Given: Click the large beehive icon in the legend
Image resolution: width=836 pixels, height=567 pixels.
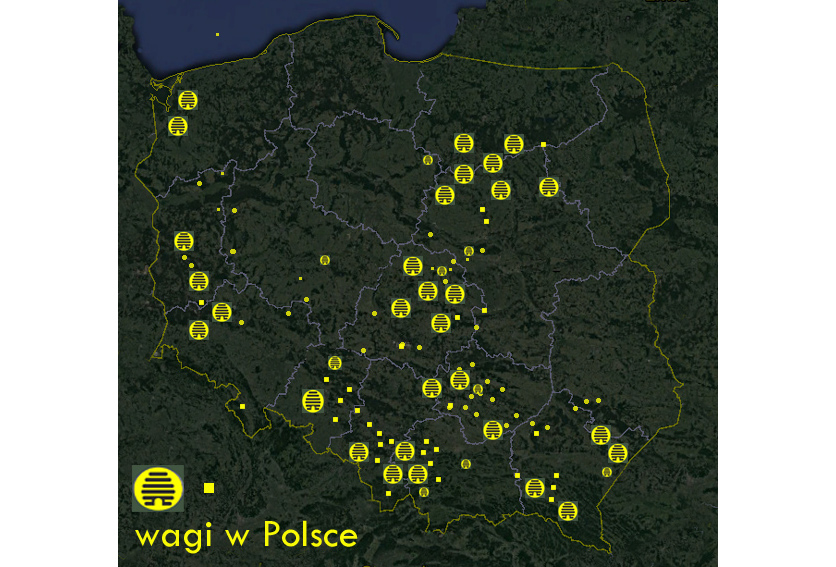Looking at the screenshot, I should point(158,489).
